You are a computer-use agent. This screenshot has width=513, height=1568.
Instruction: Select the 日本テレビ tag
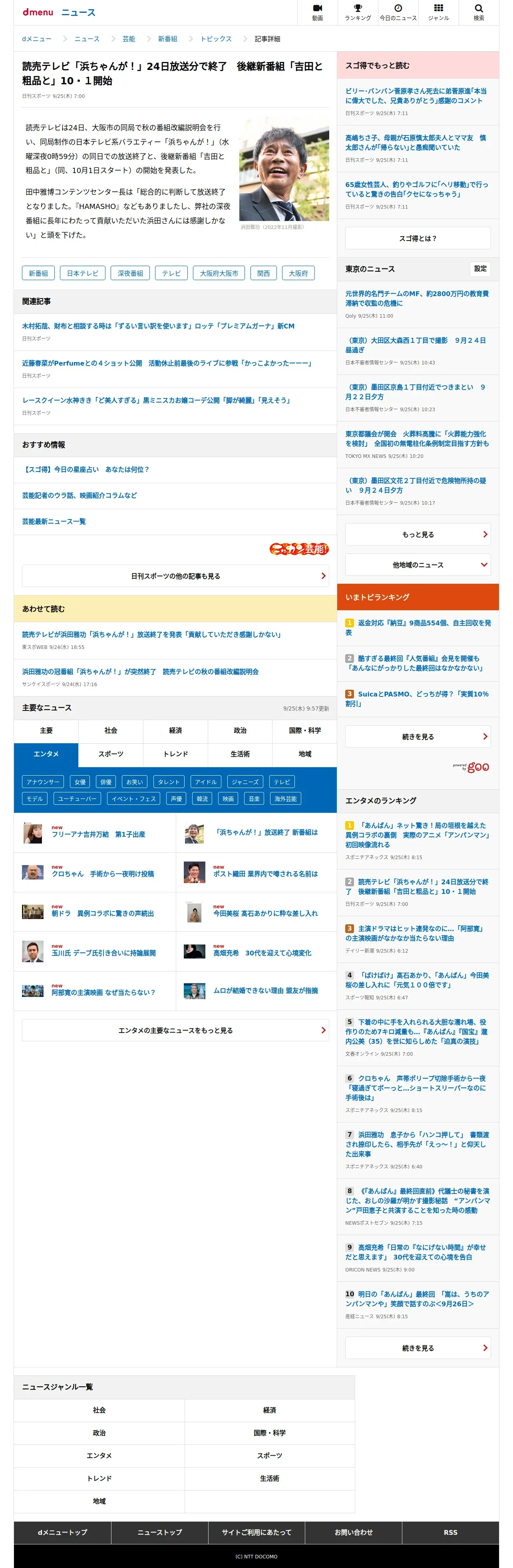pyautogui.click(x=82, y=273)
